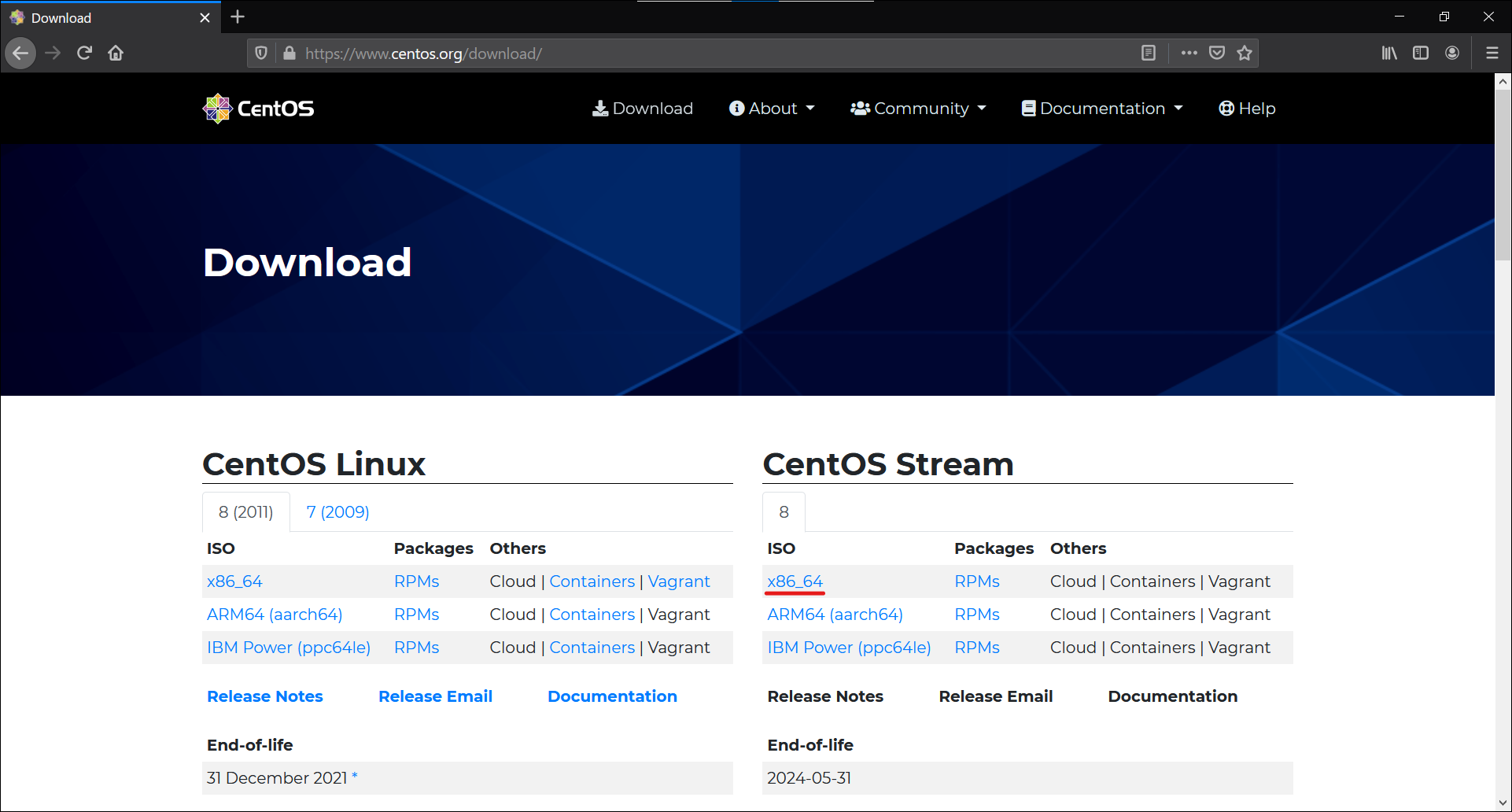Screen dimensions: 1512x812
Task: Open RPMs link in CentOS Stream x86_64 row
Action: (x=977, y=581)
